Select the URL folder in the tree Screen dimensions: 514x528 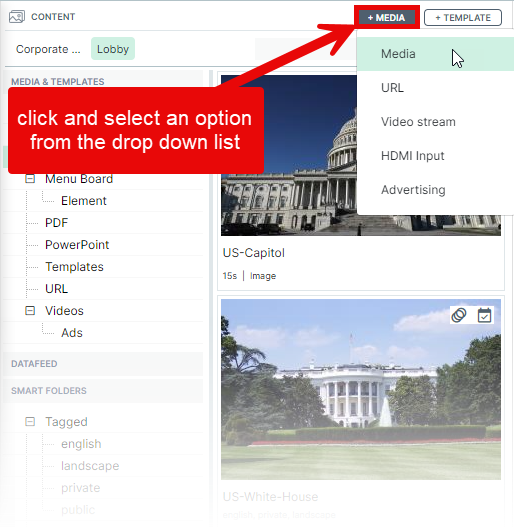pos(57,289)
